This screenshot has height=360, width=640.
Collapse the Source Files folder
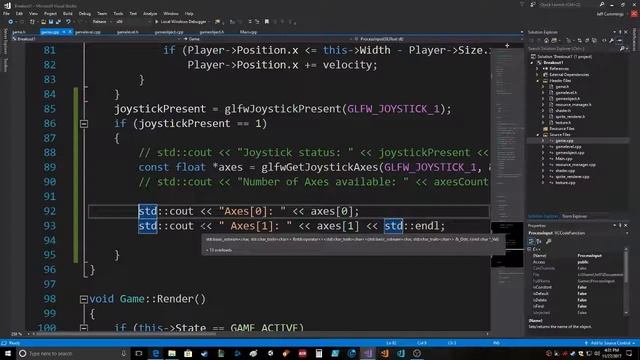538,135
